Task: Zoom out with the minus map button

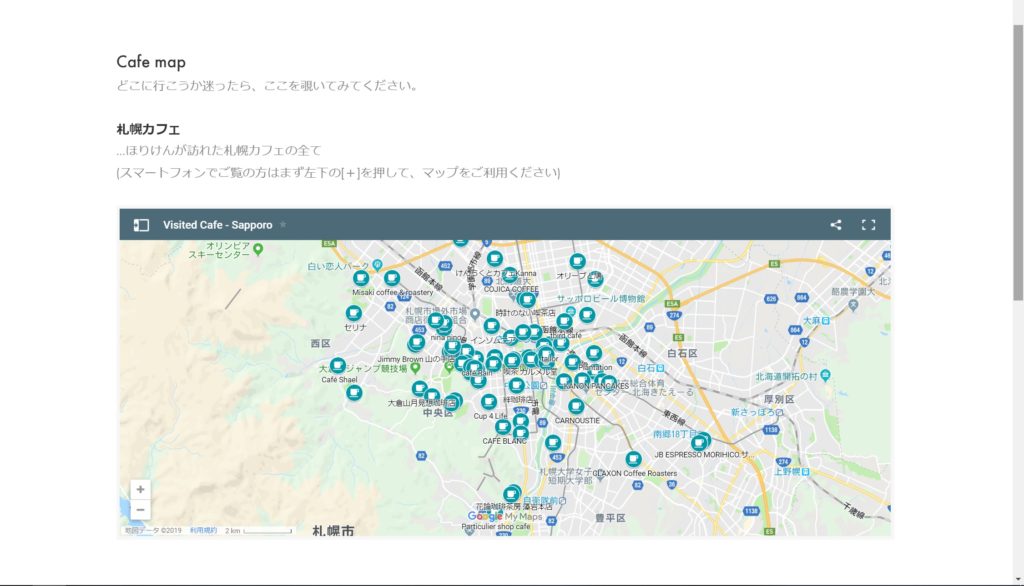Action: [140, 510]
